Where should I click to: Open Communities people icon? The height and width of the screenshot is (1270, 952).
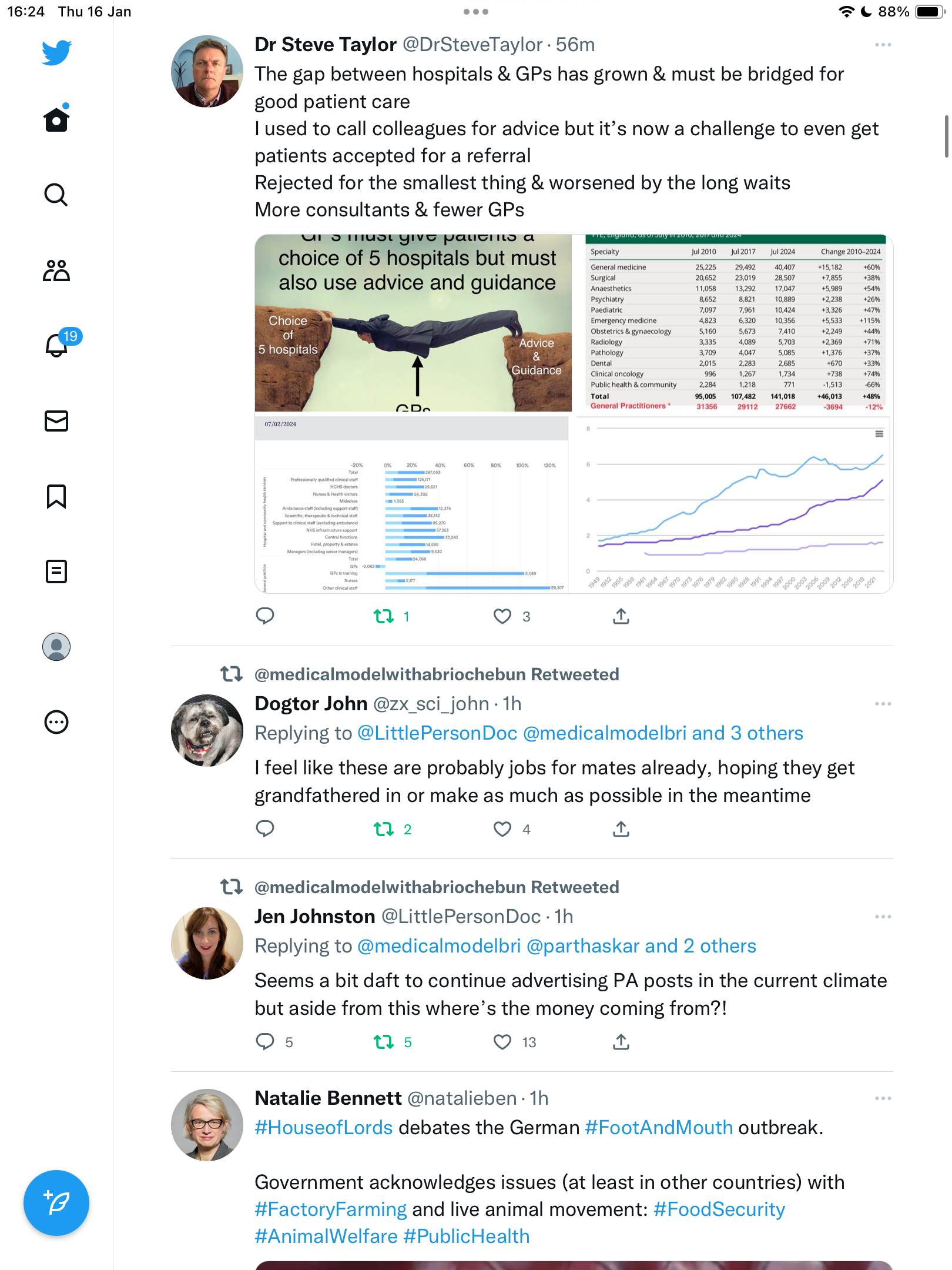point(56,270)
